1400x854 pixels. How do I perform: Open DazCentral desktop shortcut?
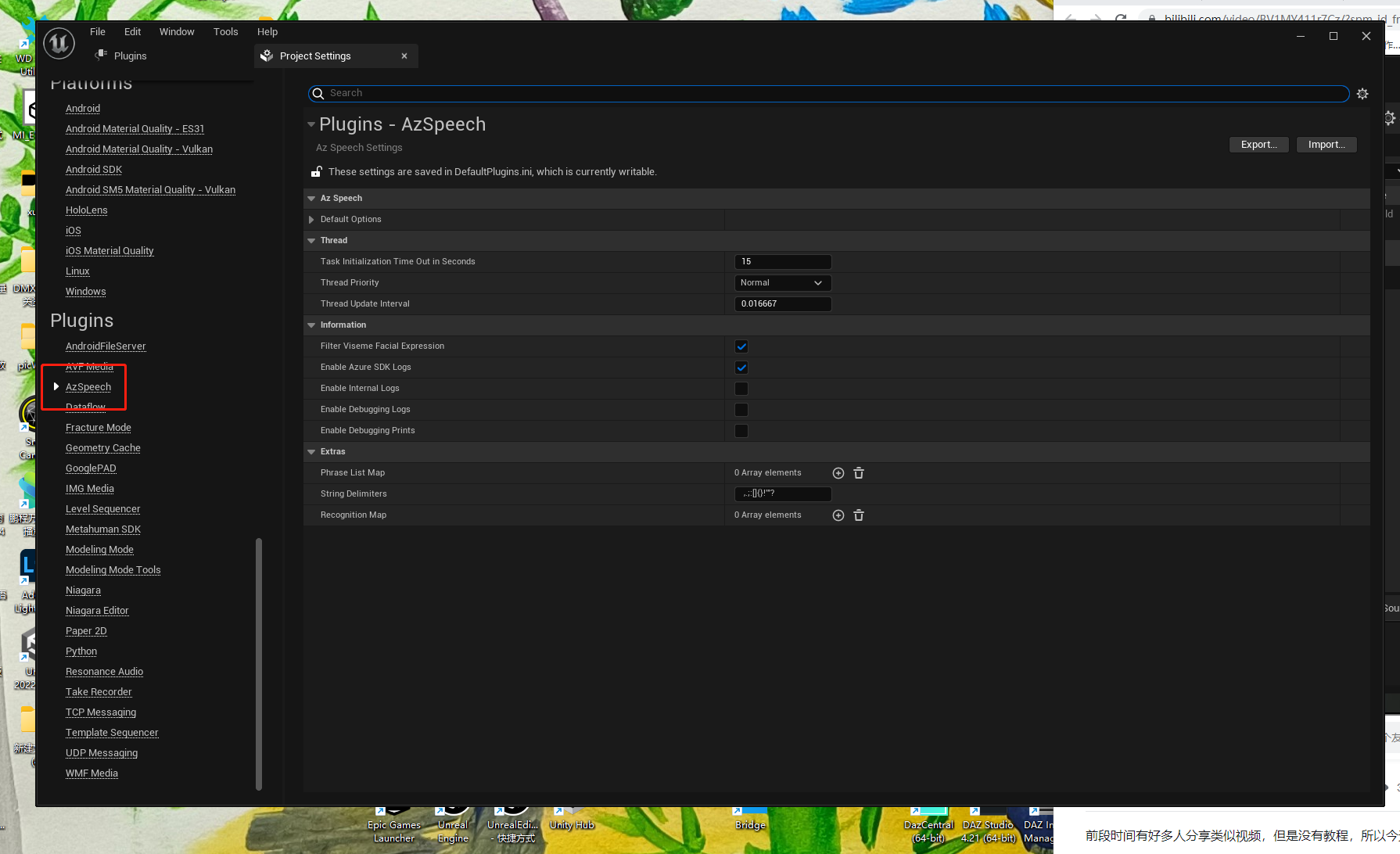coord(928,825)
